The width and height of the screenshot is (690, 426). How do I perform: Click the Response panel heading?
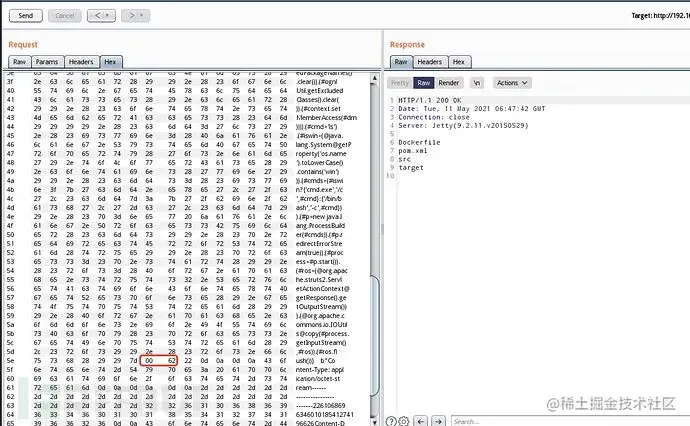(407, 44)
